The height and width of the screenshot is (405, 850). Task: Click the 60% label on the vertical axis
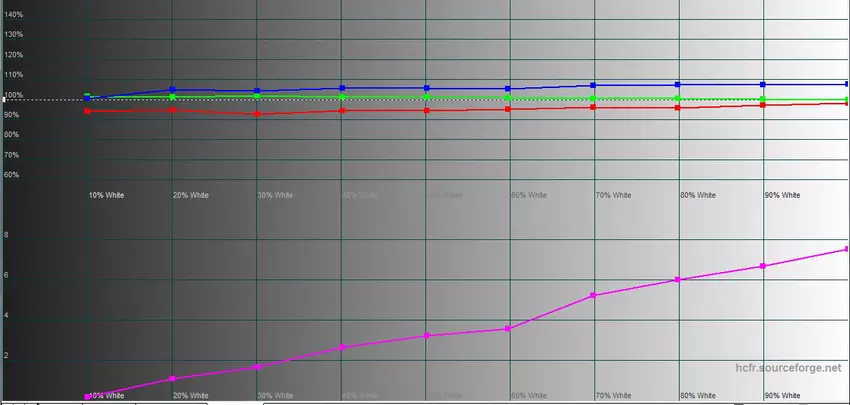pyautogui.click(x=12, y=175)
